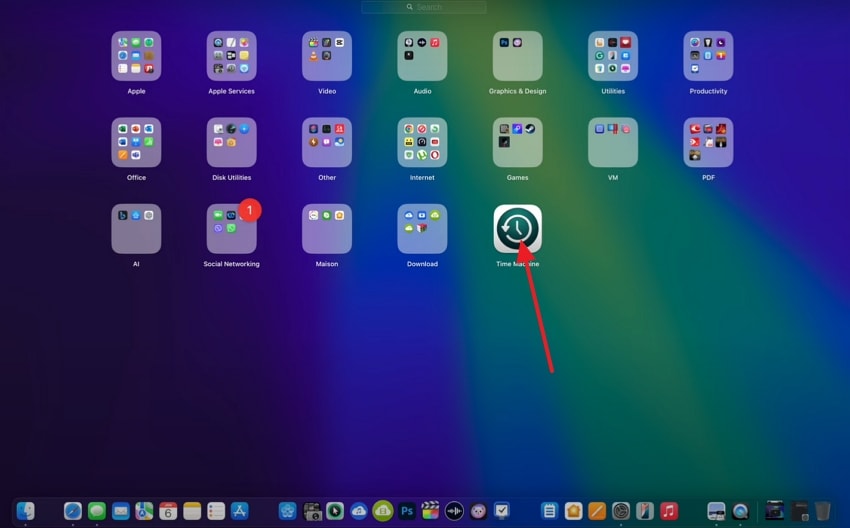The image size is (850, 528).
Task: Open the Disk Utilities folder
Action: [x=231, y=142]
